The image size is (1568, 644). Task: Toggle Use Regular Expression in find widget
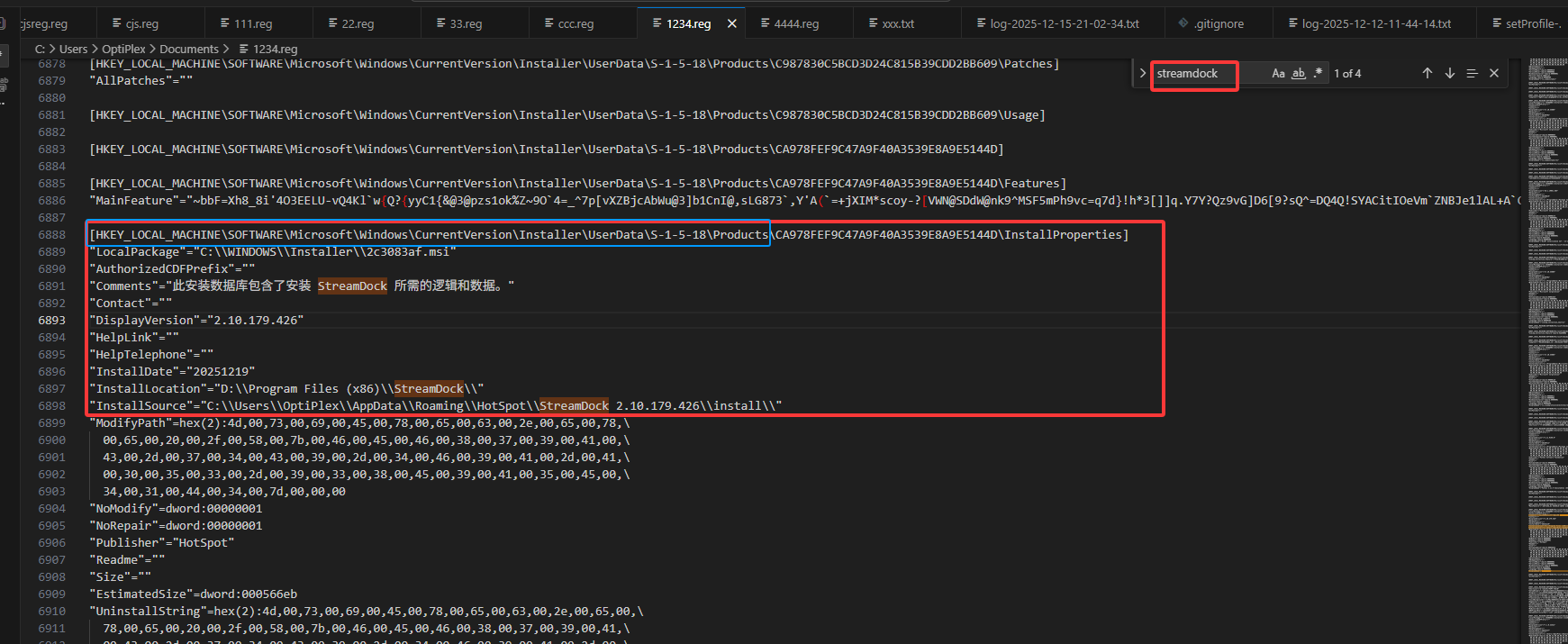(x=1318, y=74)
